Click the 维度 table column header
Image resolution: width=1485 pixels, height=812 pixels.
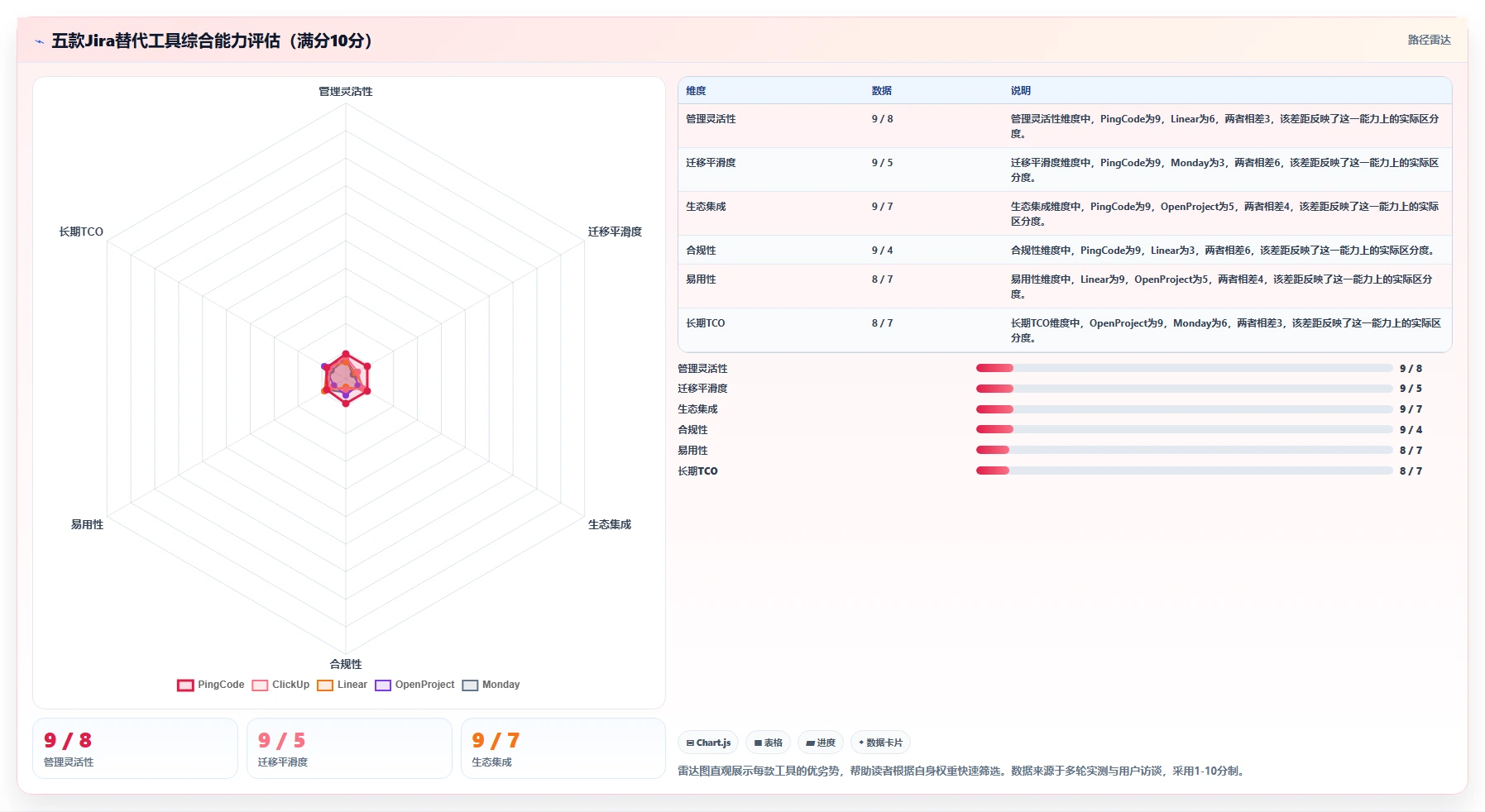(696, 91)
